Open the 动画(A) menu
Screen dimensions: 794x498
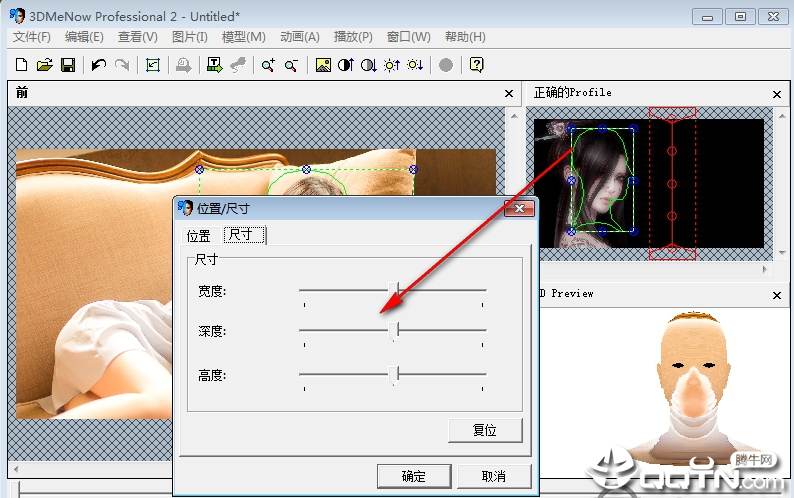(x=300, y=37)
